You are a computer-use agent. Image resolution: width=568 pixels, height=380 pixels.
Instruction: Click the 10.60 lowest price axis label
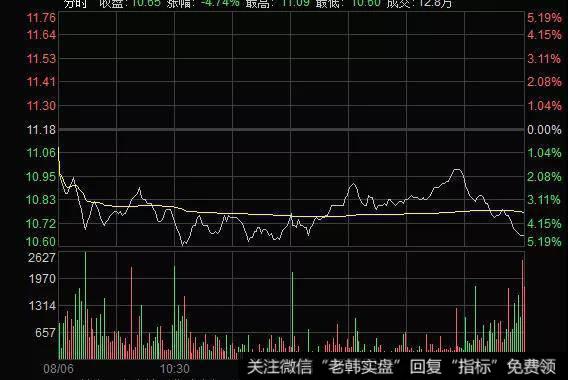pyautogui.click(x=41, y=241)
